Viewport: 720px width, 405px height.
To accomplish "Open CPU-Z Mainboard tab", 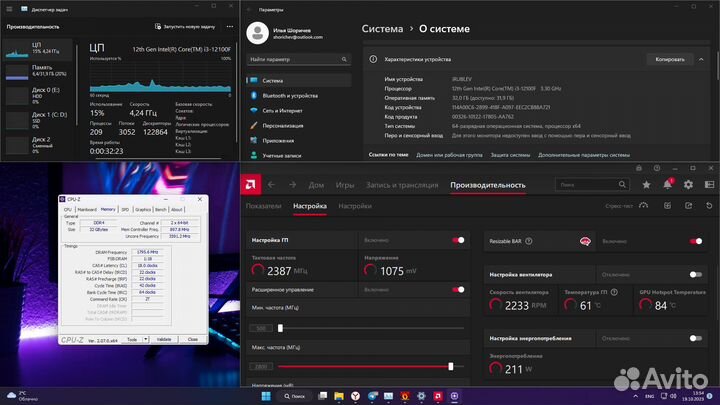I will point(87,209).
